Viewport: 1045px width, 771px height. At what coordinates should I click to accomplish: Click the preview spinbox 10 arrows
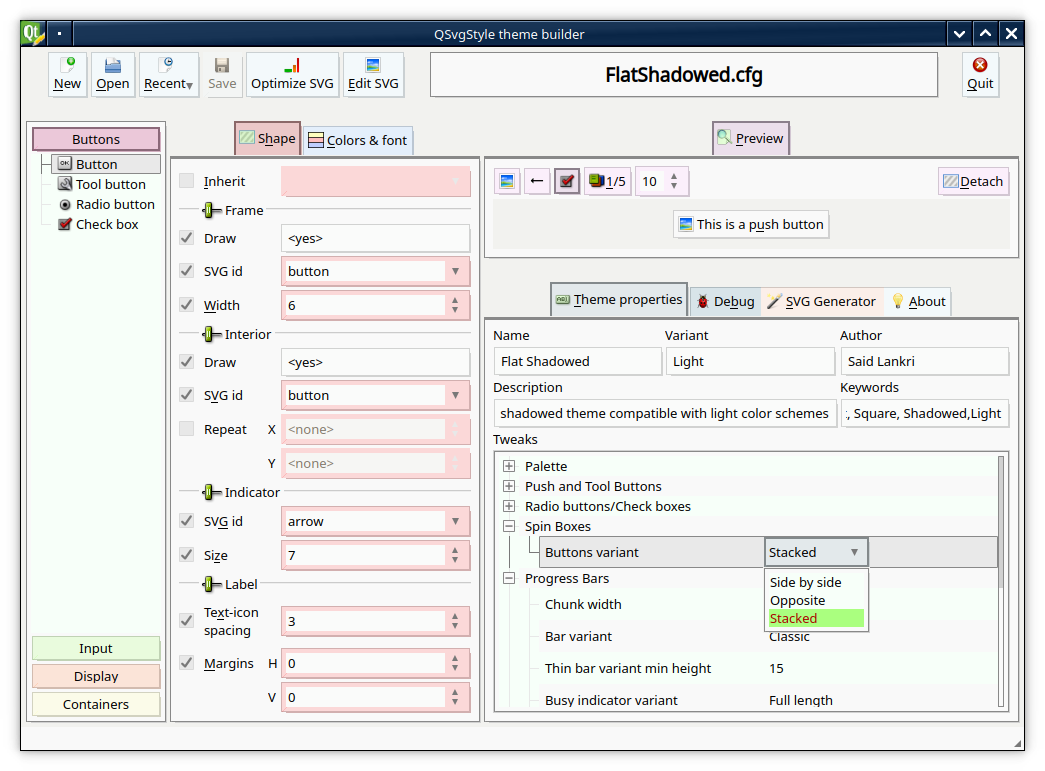[x=674, y=181]
